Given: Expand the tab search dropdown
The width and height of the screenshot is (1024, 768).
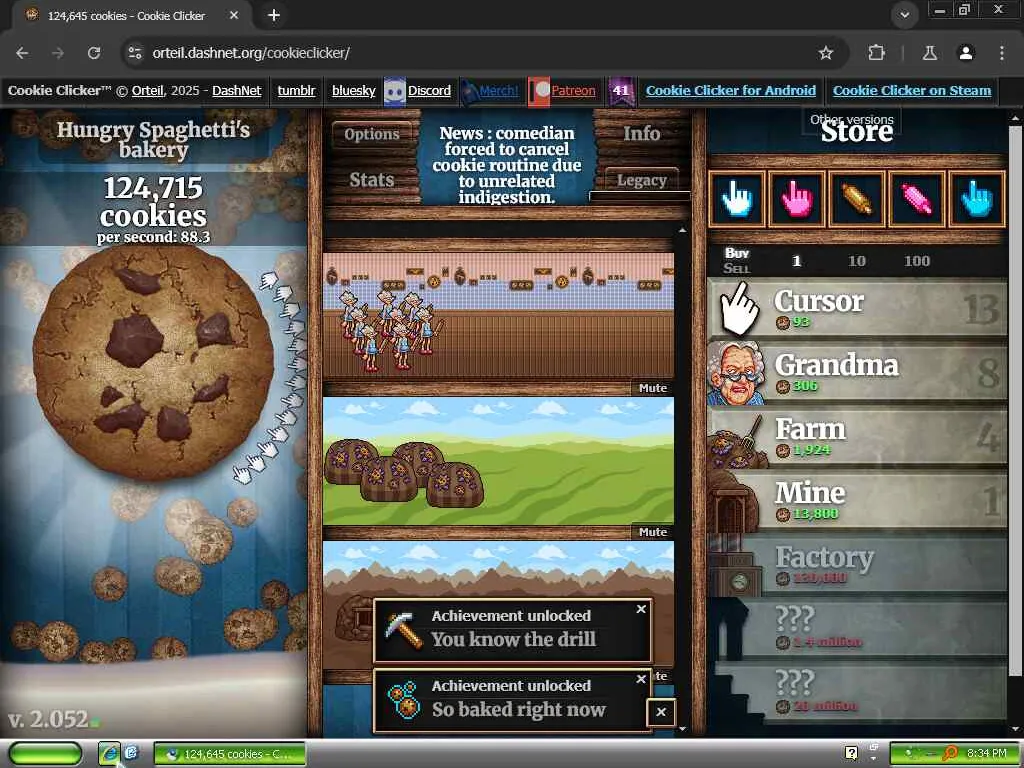Looking at the screenshot, I should [904, 15].
